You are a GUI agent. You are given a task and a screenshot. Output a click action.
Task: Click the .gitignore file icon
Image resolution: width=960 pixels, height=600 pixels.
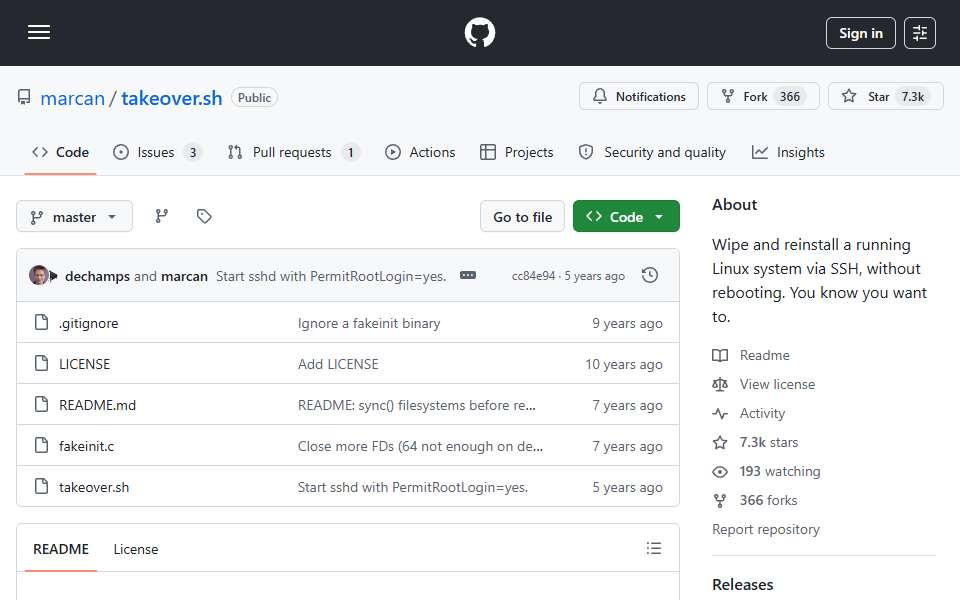[41, 322]
